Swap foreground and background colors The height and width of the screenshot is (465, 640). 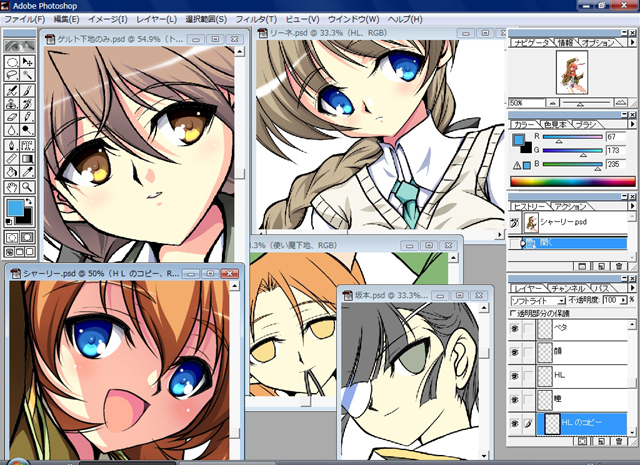[x=29, y=201]
